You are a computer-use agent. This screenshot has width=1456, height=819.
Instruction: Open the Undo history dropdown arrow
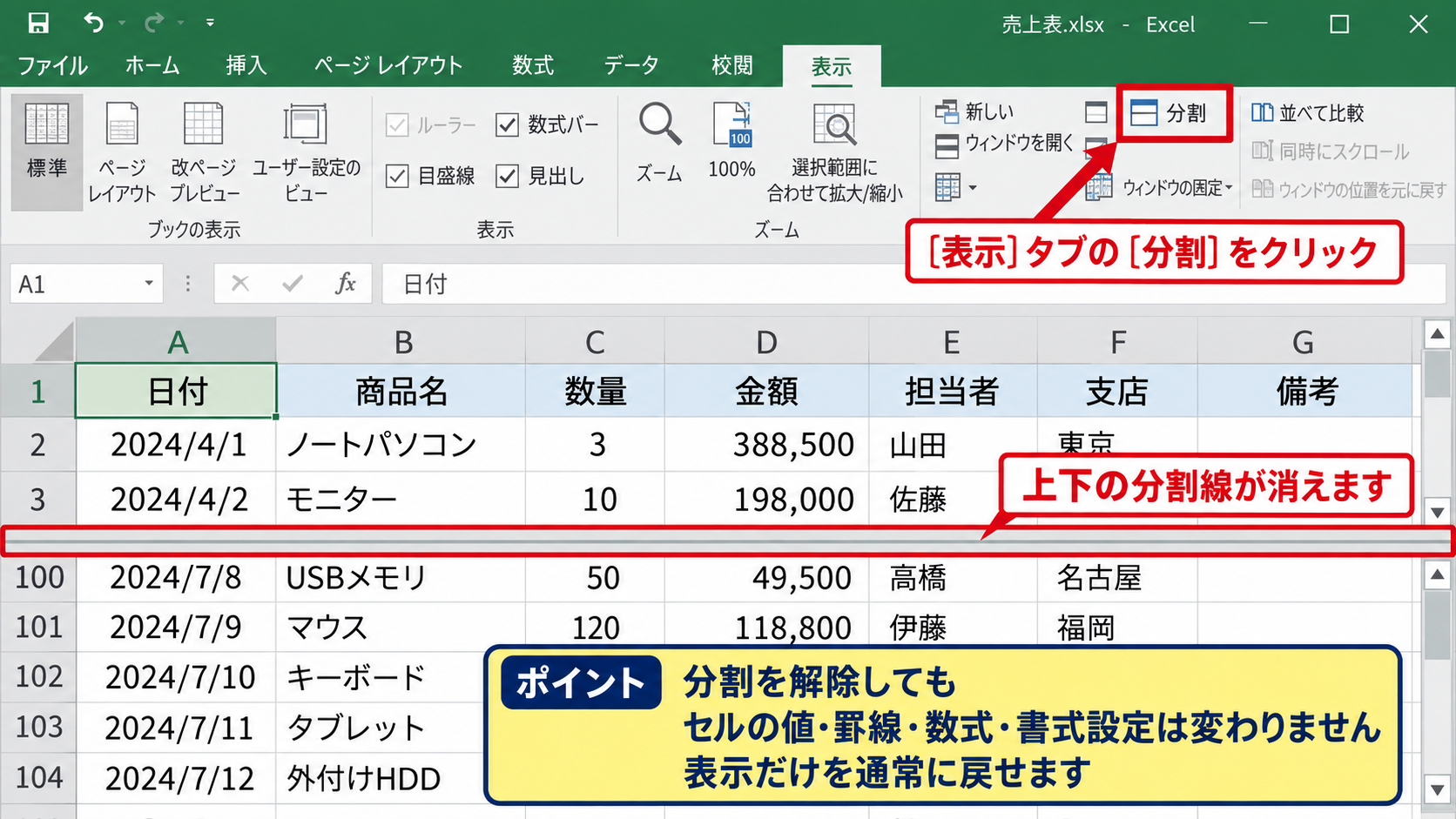point(122,23)
